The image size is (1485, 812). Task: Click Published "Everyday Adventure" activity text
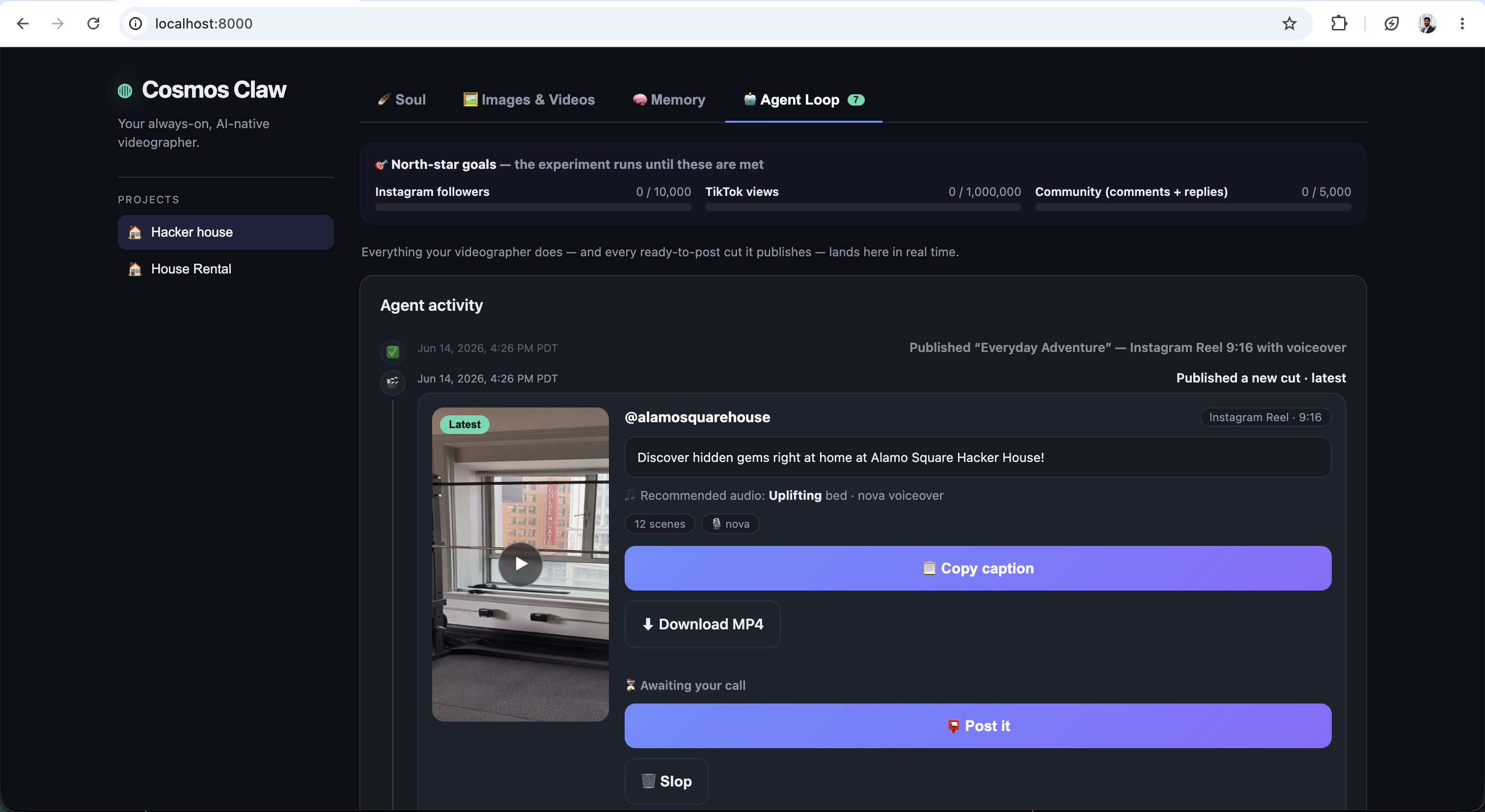[x=1127, y=348]
